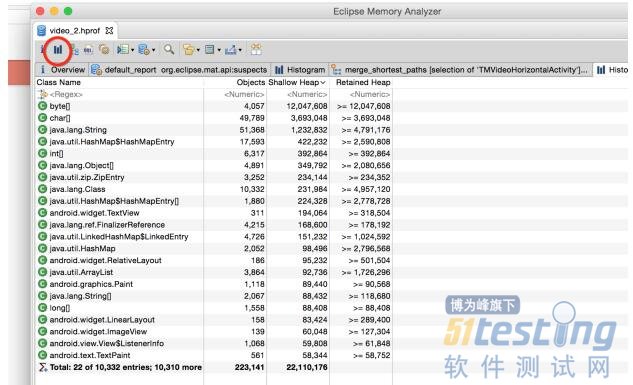Open the merge_shortest_paths tab
Viewport: 633px width, 385px height.
460,70
